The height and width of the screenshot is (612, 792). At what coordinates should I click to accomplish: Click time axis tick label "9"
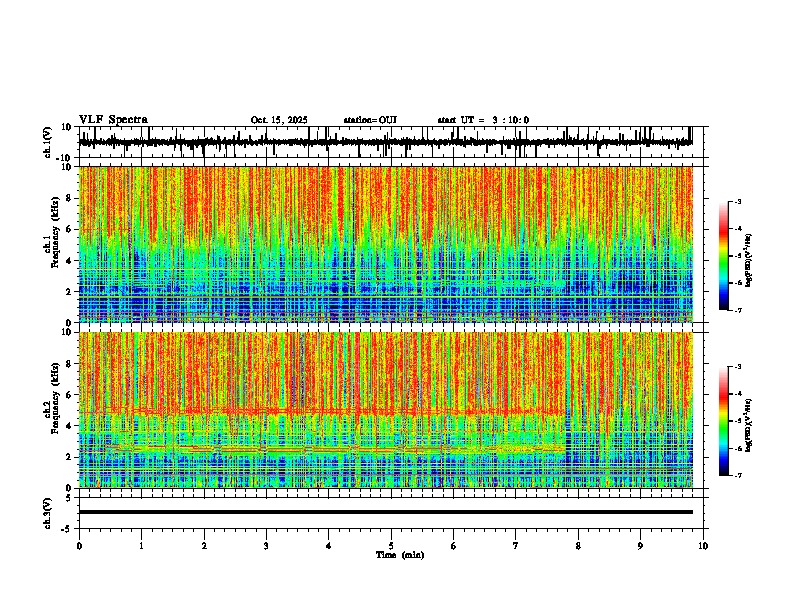pos(640,546)
